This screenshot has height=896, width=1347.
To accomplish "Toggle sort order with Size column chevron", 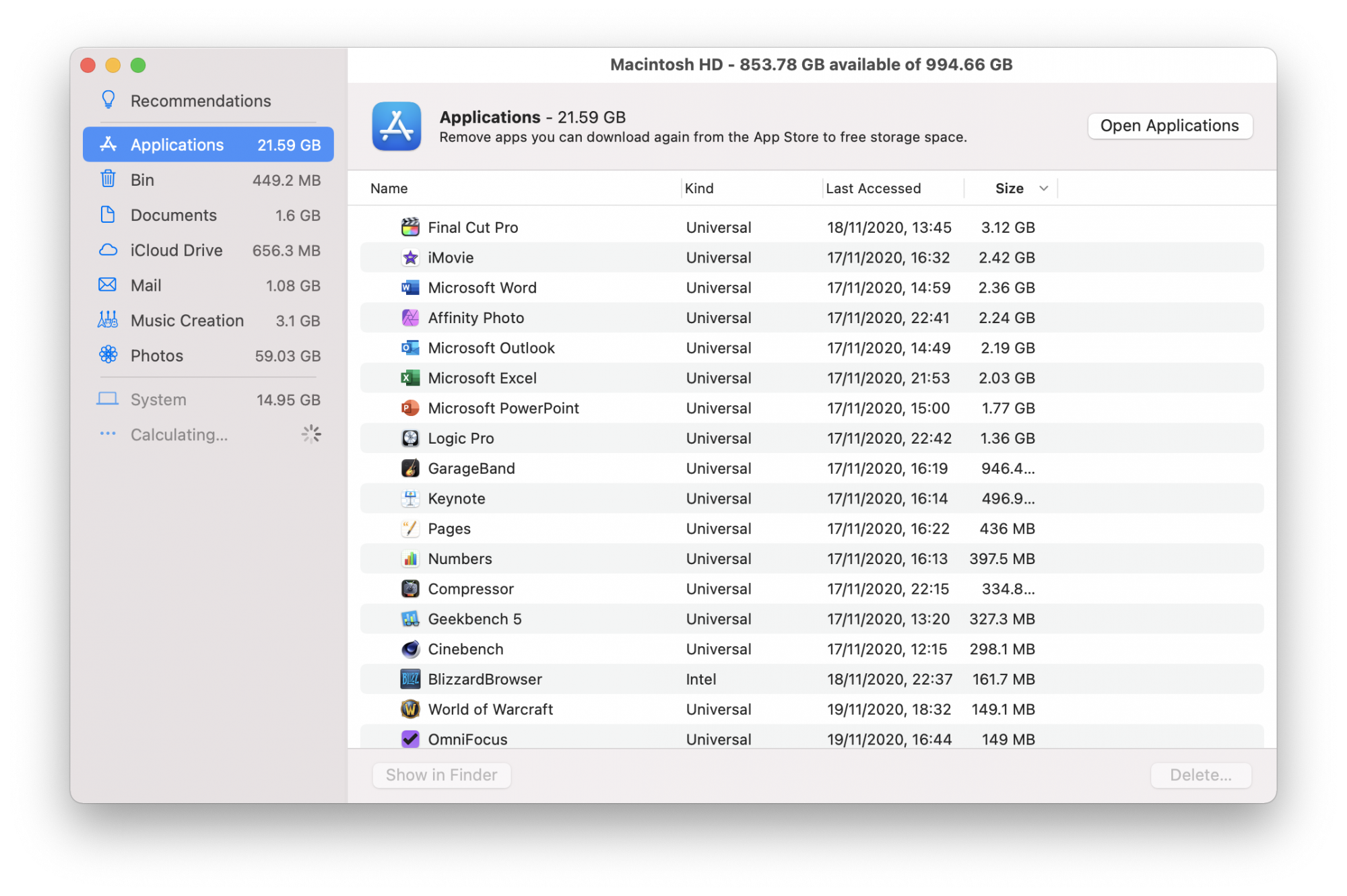I will (x=1043, y=188).
